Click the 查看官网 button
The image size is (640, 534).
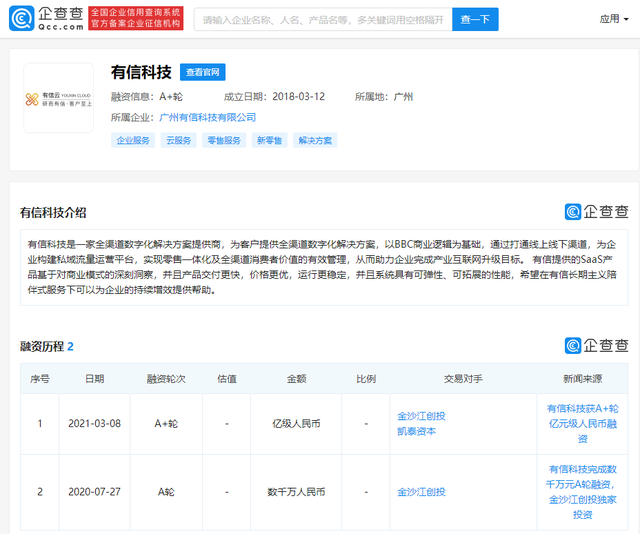point(203,72)
